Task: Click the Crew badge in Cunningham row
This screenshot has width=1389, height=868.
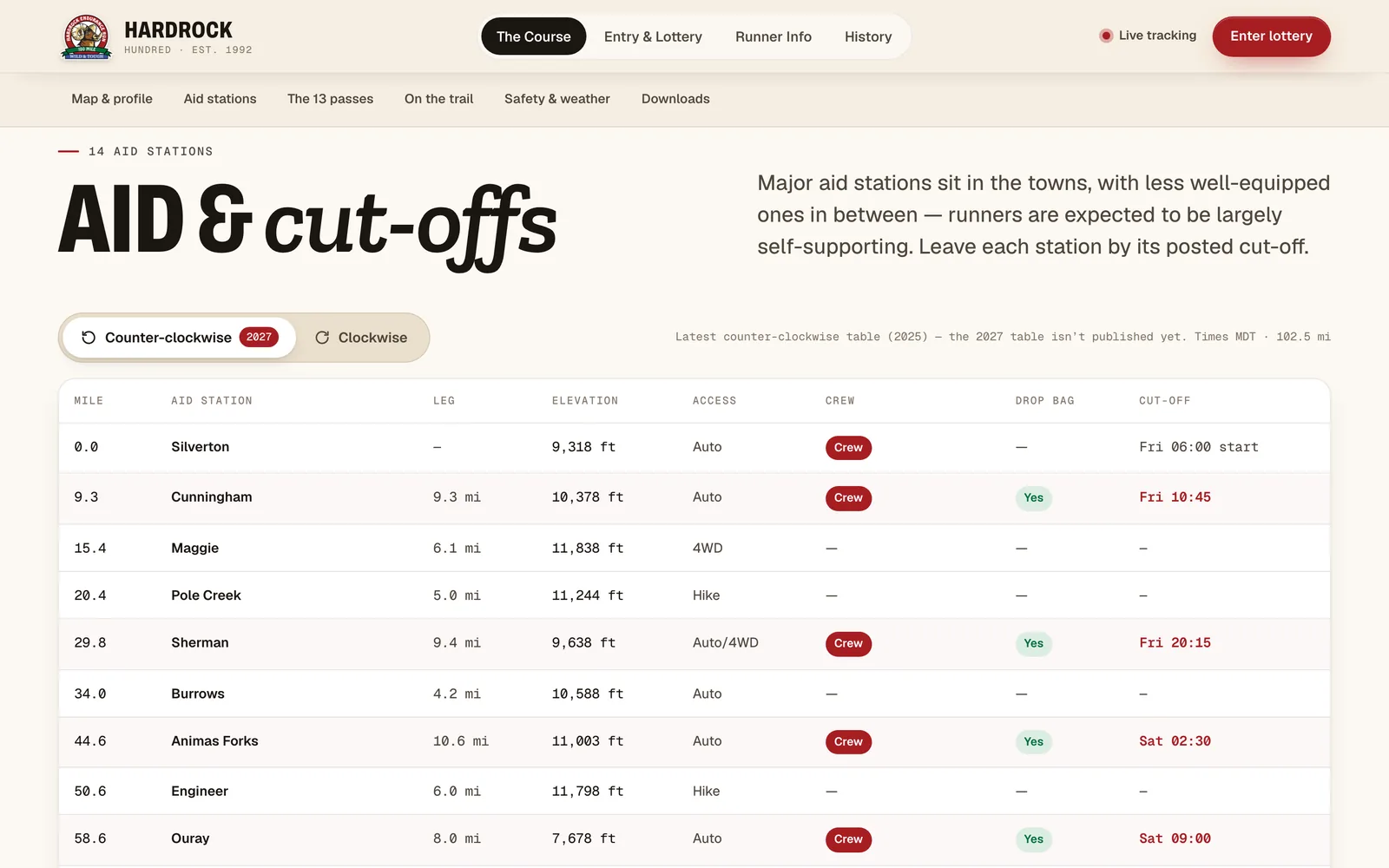Action: pyautogui.click(x=848, y=498)
